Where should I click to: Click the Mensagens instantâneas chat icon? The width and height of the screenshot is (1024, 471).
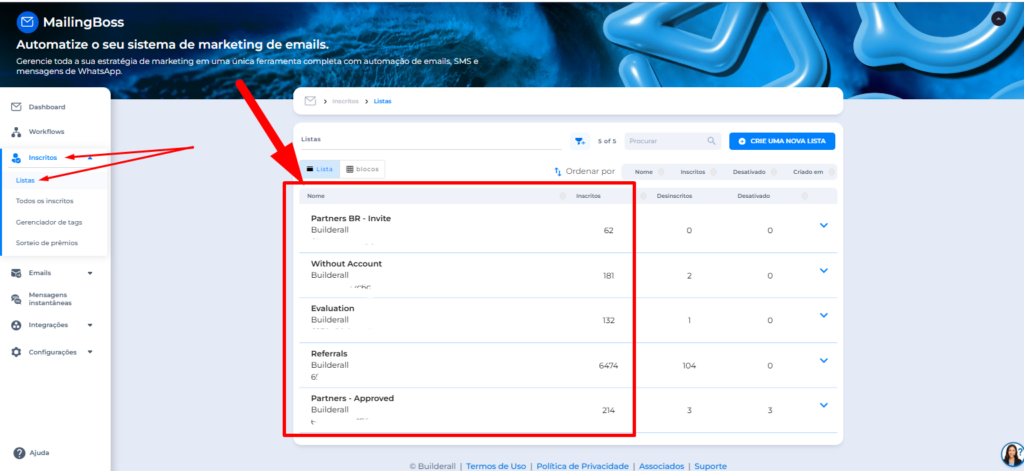pyautogui.click(x=16, y=299)
